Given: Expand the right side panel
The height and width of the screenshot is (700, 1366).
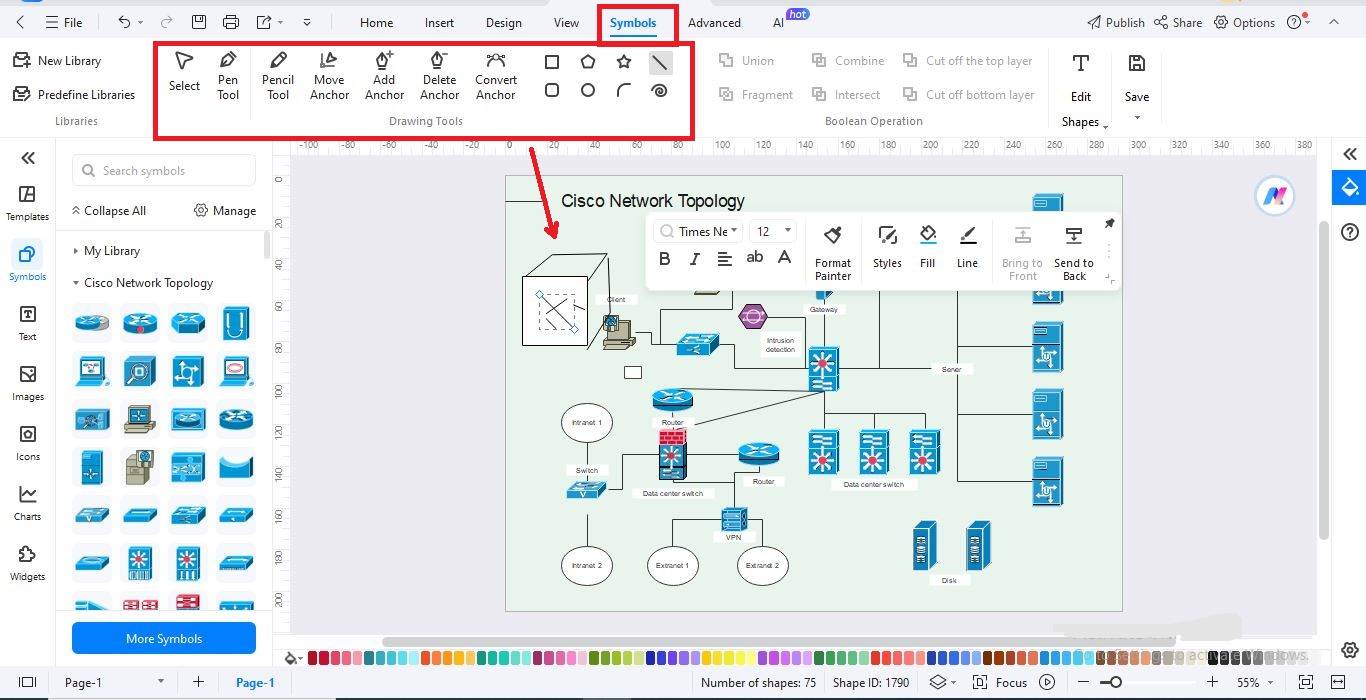Looking at the screenshot, I should pos(1350,154).
